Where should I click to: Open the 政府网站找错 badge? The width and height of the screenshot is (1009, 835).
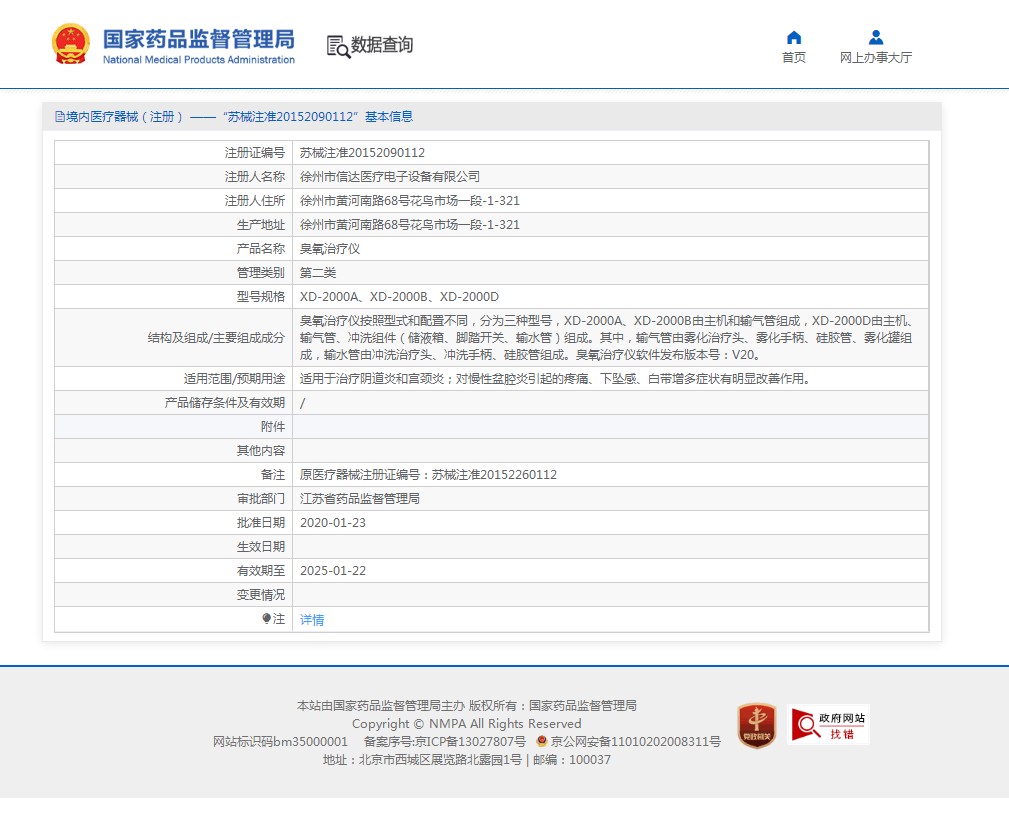tap(829, 725)
